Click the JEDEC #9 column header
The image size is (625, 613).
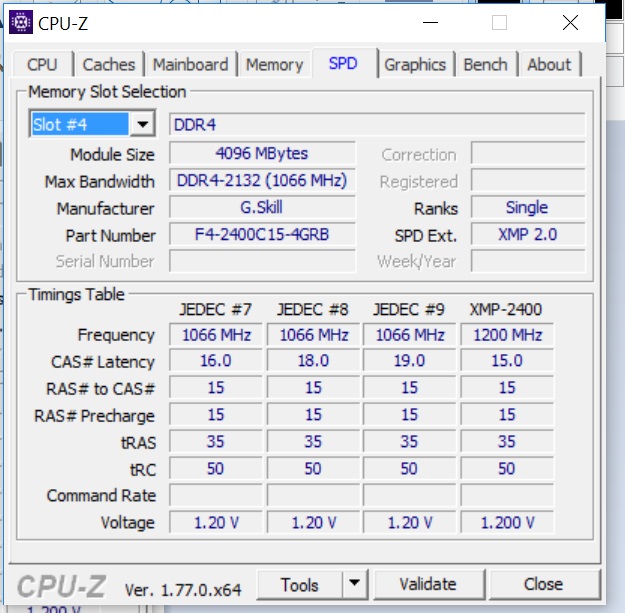[409, 309]
